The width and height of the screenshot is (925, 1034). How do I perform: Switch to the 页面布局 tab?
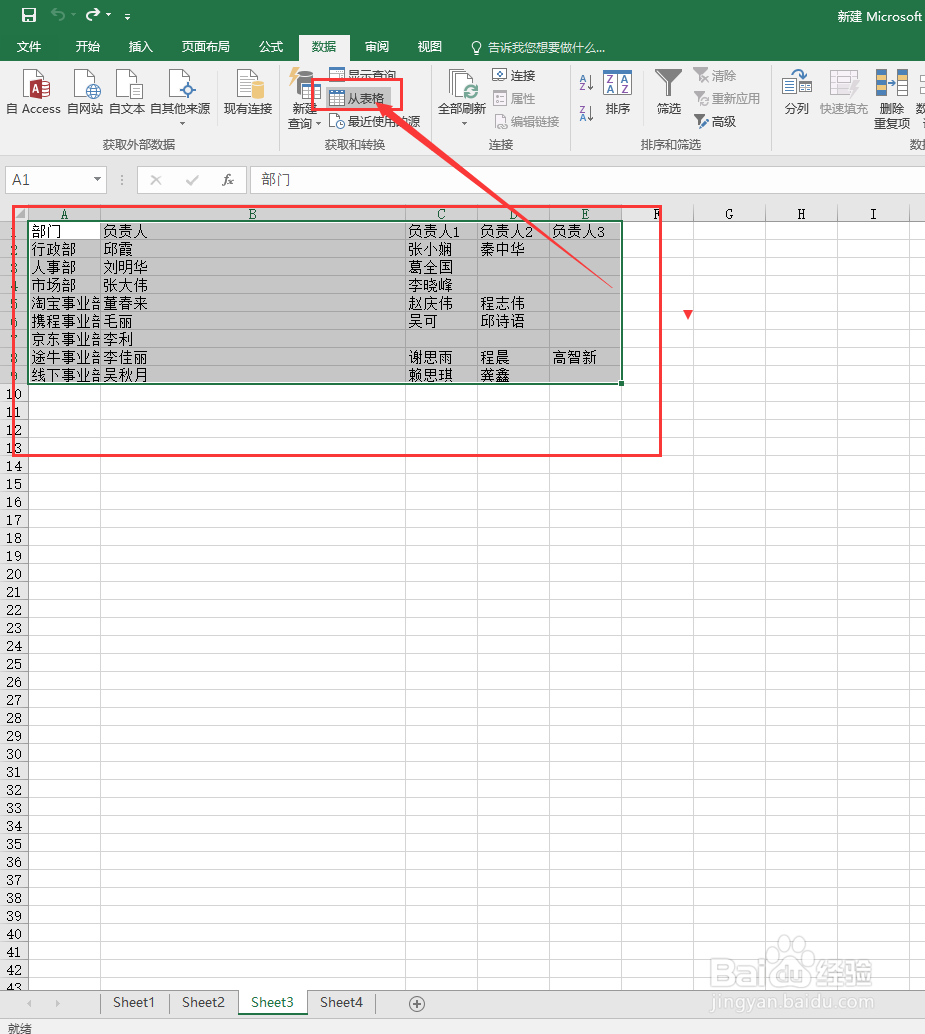tap(206, 47)
